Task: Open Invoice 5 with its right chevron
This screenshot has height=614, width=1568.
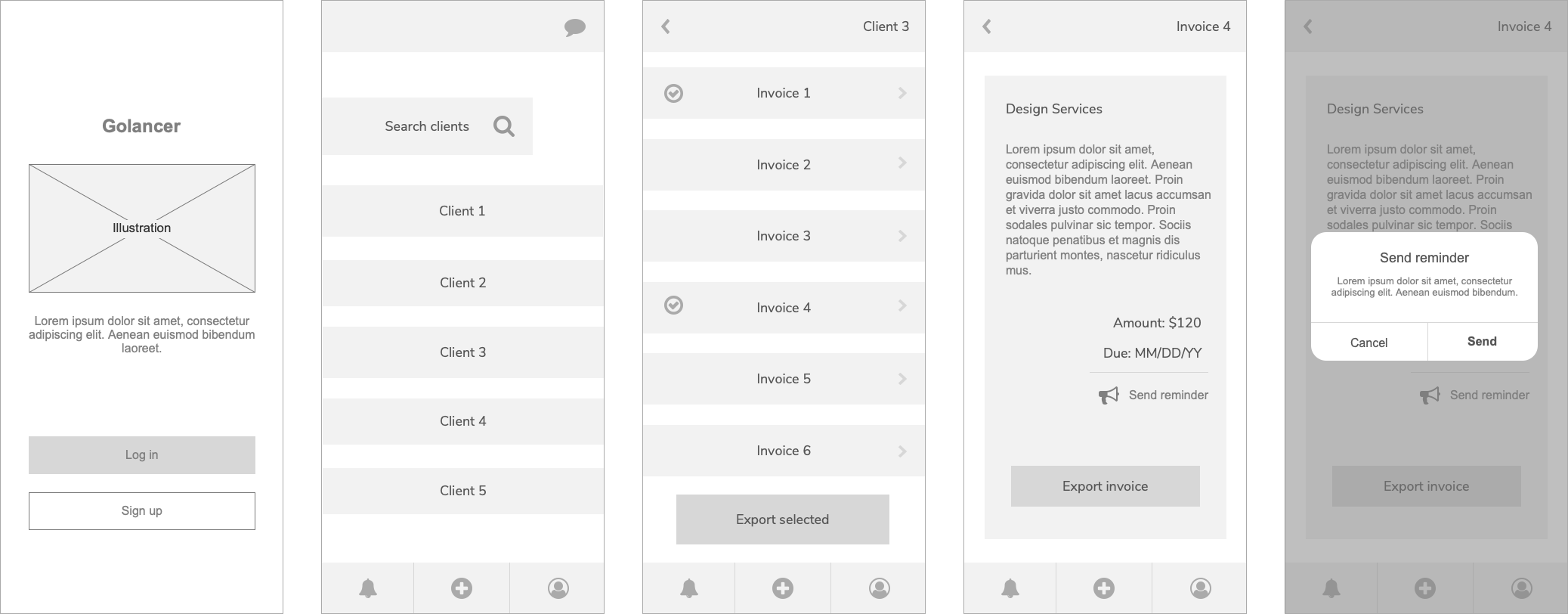Action: tap(902, 379)
